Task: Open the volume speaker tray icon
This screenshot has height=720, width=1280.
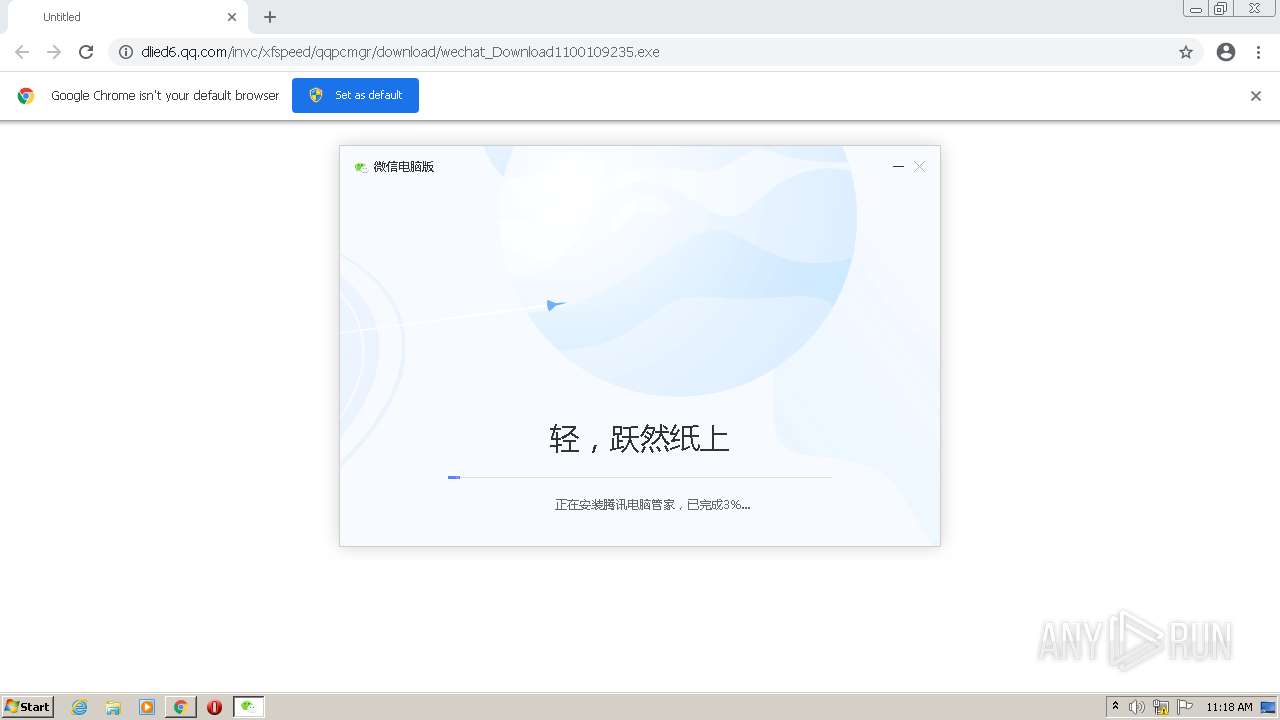Action: click(1137, 707)
